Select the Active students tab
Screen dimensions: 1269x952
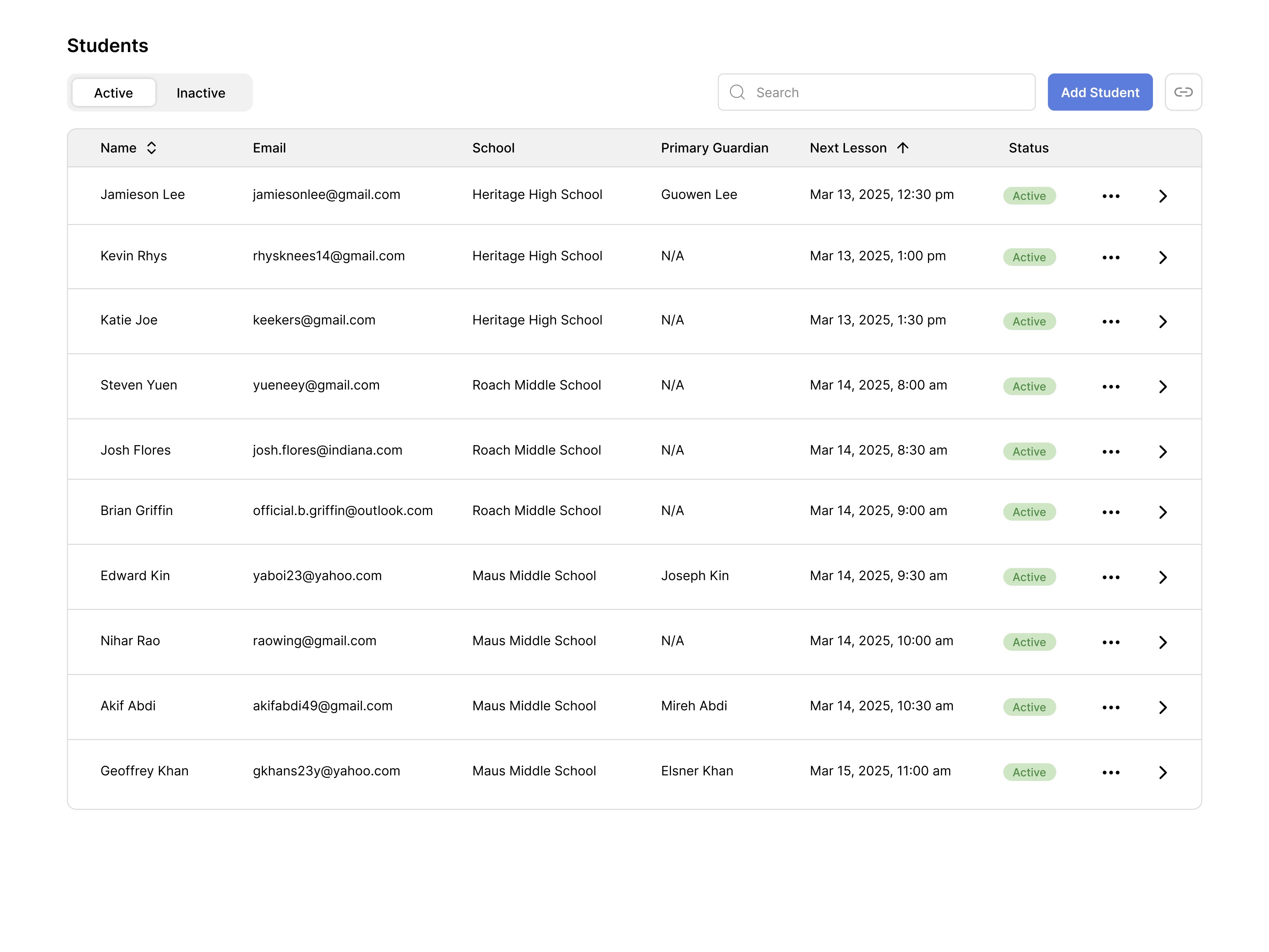pyautogui.click(x=113, y=93)
